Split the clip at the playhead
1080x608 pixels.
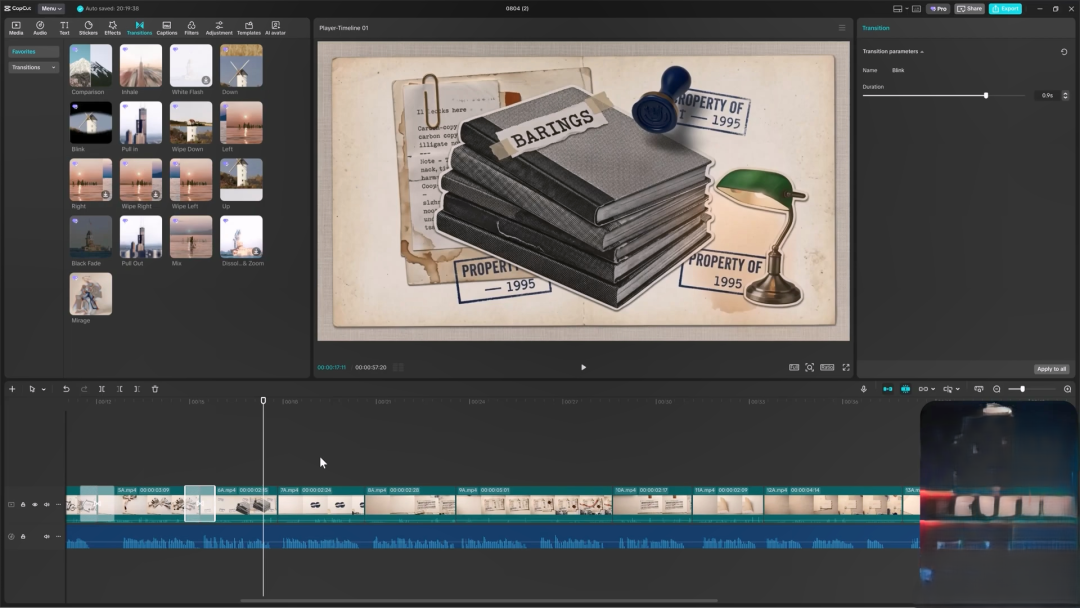tap(101, 389)
